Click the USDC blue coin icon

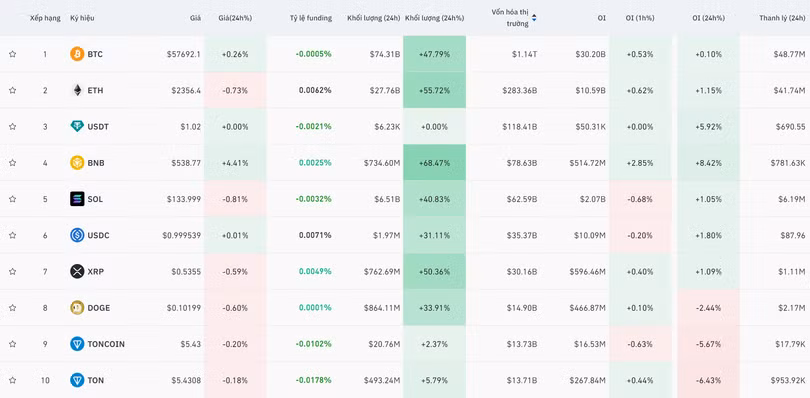click(77, 235)
